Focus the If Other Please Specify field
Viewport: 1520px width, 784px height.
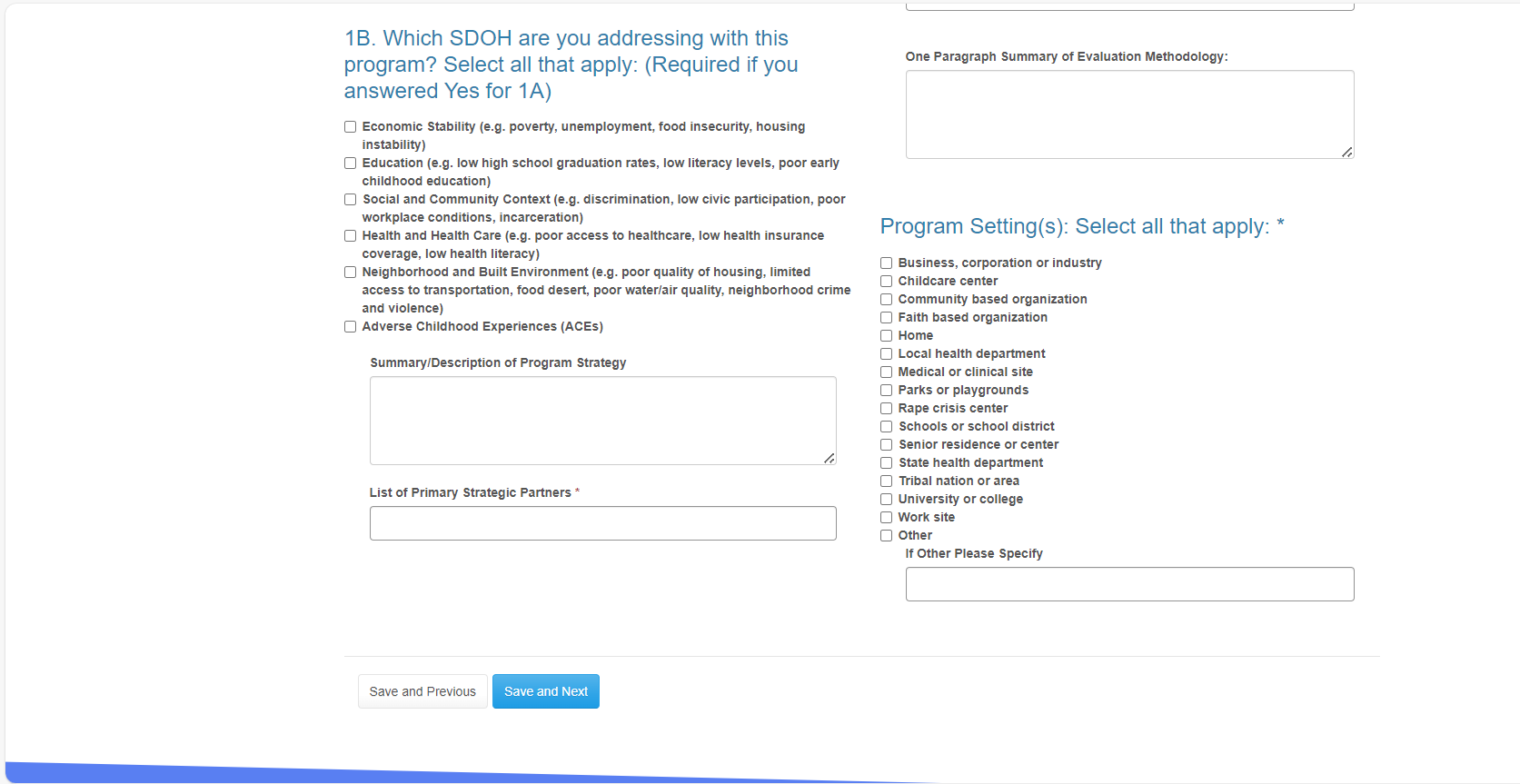(1129, 584)
